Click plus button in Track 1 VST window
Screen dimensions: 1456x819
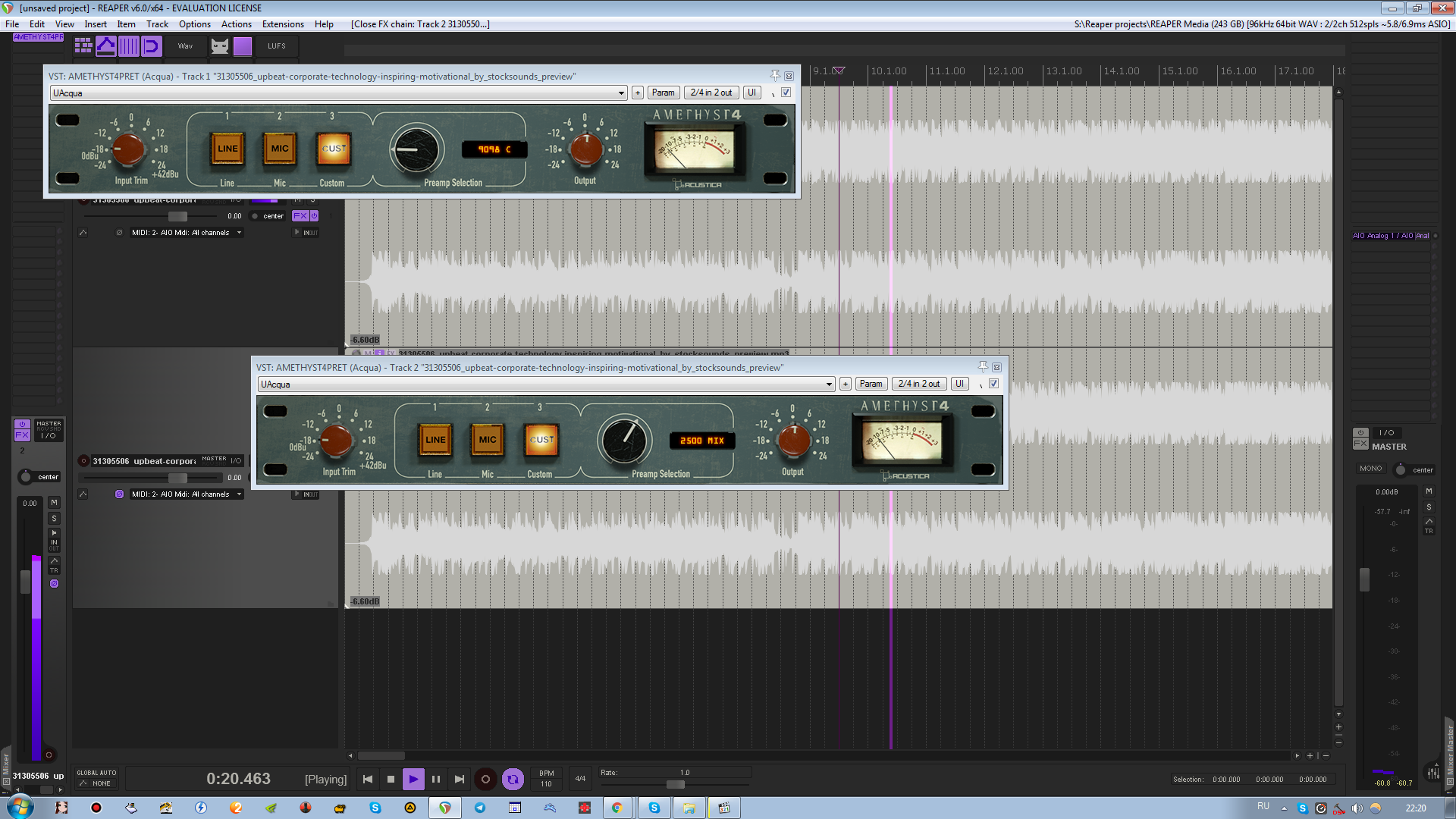(x=638, y=93)
